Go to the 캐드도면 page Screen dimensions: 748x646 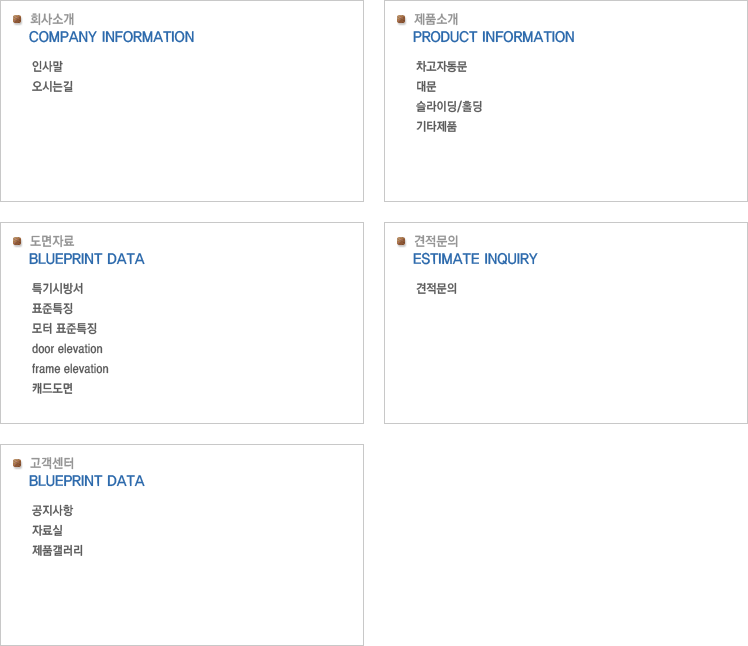coord(53,389)
